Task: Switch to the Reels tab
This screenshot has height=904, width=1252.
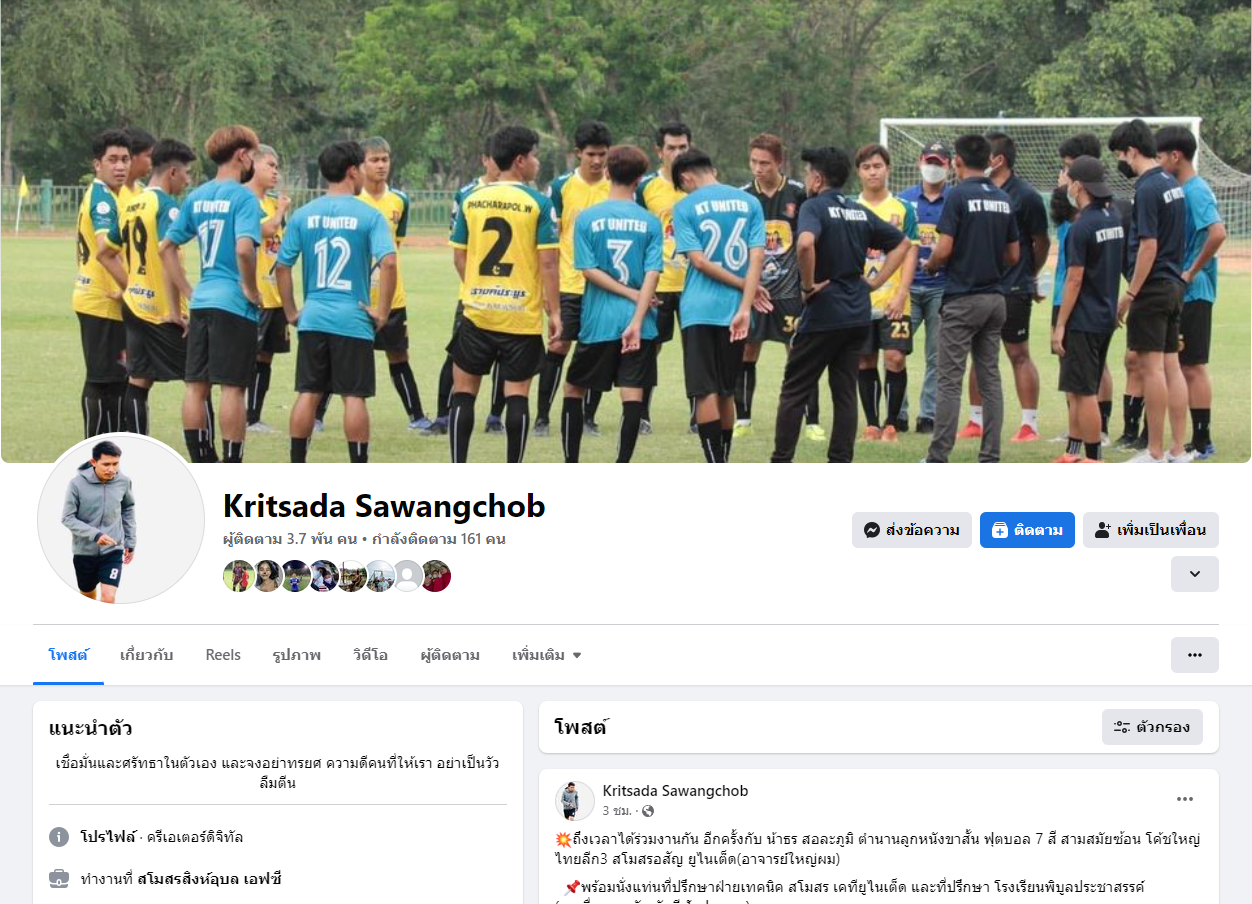Action: tap(223, 655)
